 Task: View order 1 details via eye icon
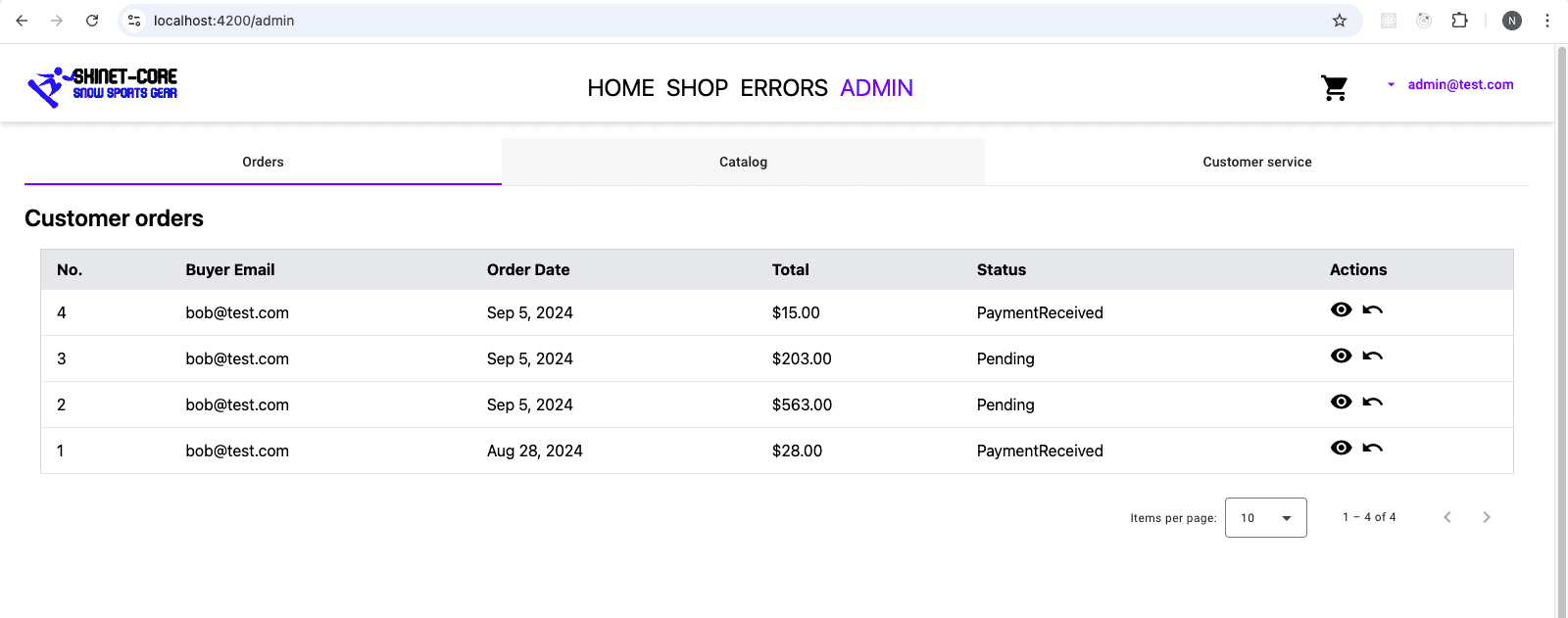point(1341,448)
